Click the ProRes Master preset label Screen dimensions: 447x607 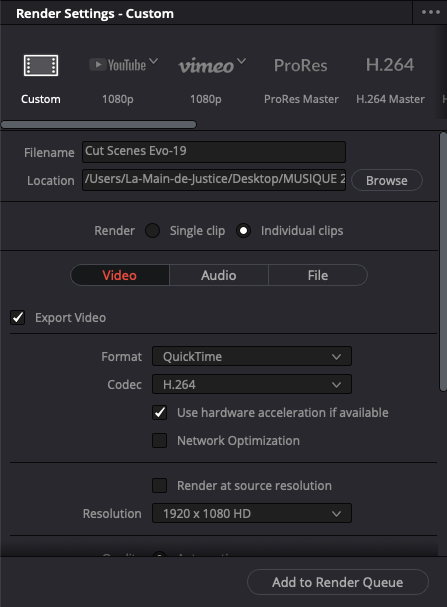point(301,99)
